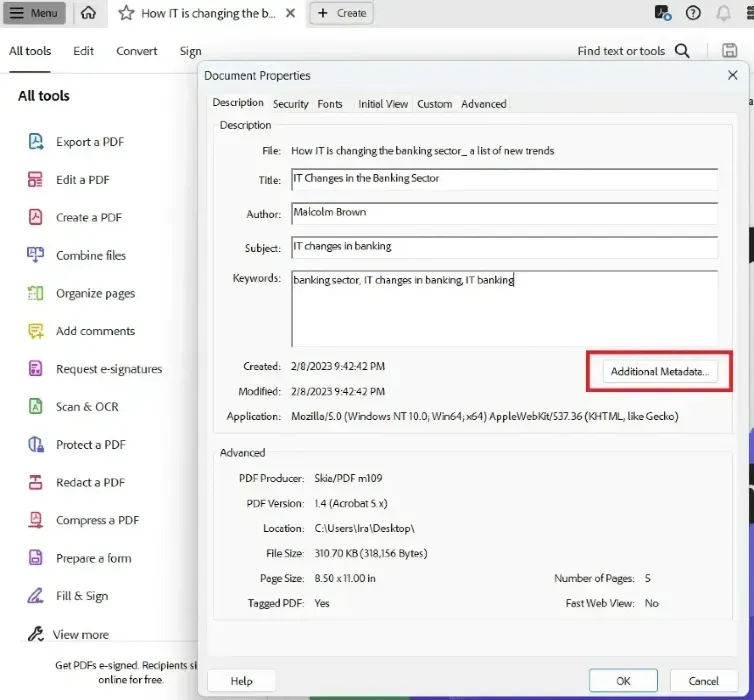Select the Organize pages icon

(x=35, y=293)
